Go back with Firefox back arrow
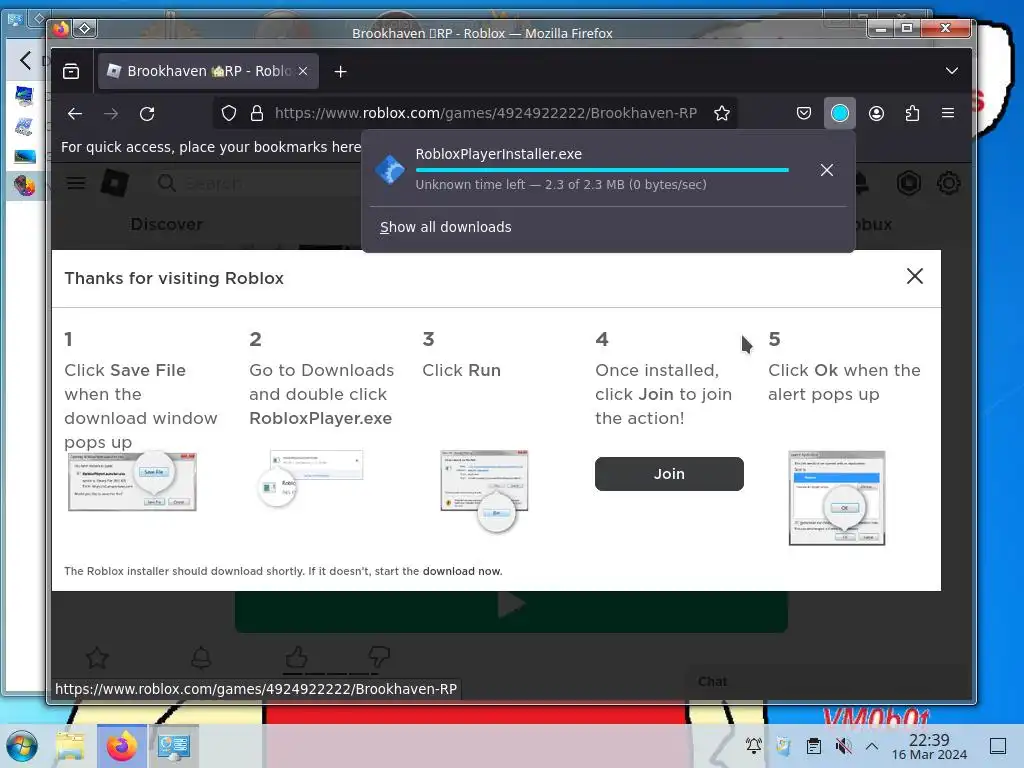This screenshot has width=1024, height=768. click(x=74, y=114)
